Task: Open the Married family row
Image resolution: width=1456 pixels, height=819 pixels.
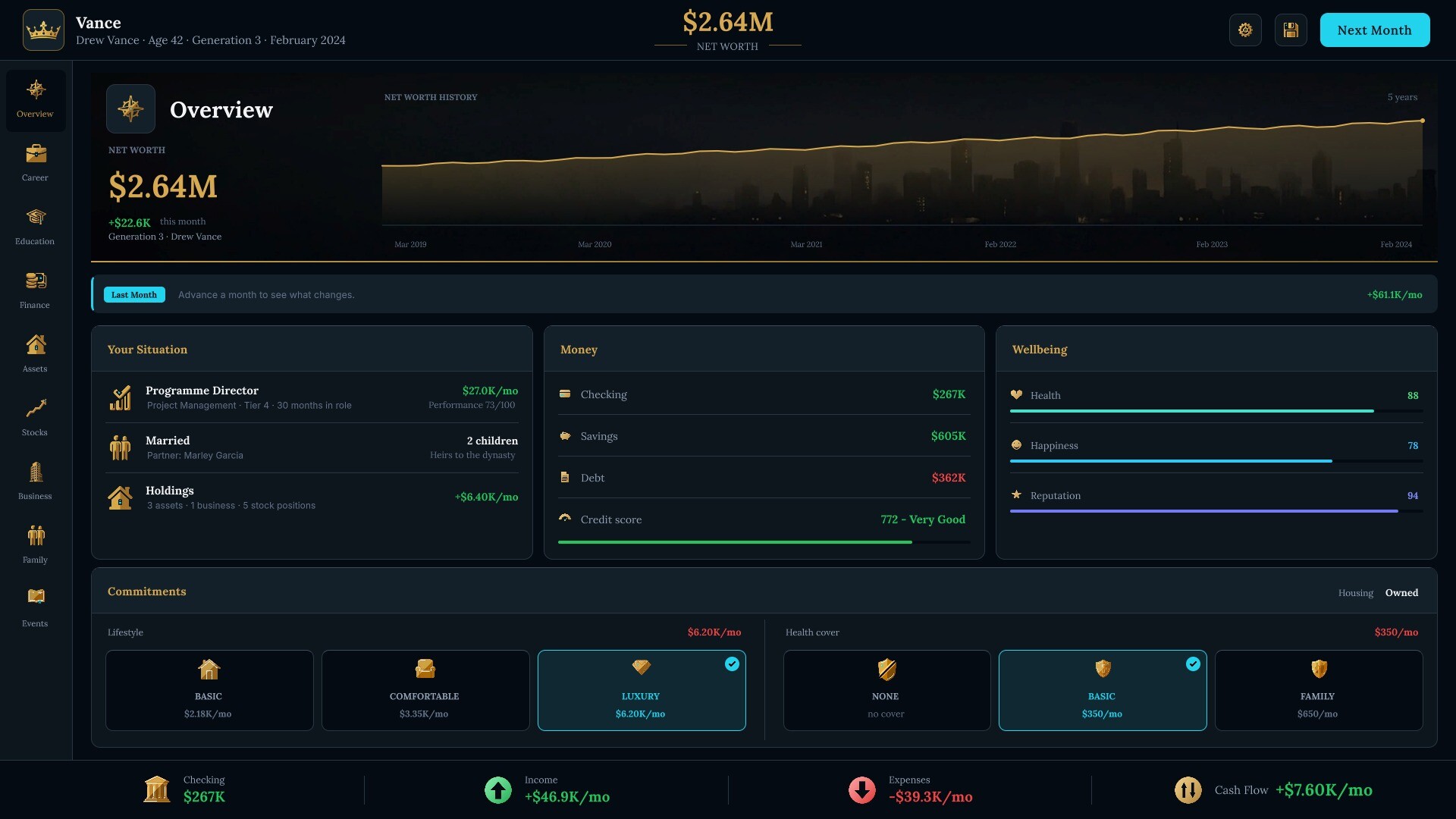Action: (312, 447)
